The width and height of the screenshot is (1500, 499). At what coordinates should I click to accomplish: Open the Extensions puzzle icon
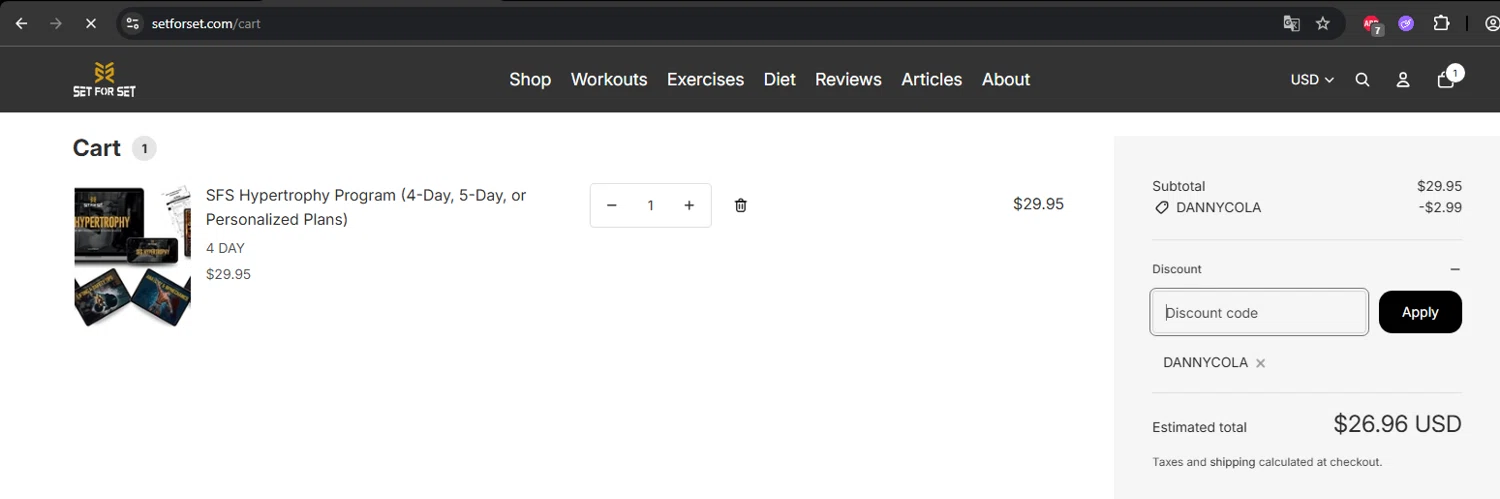click(x=1441, y=23)
